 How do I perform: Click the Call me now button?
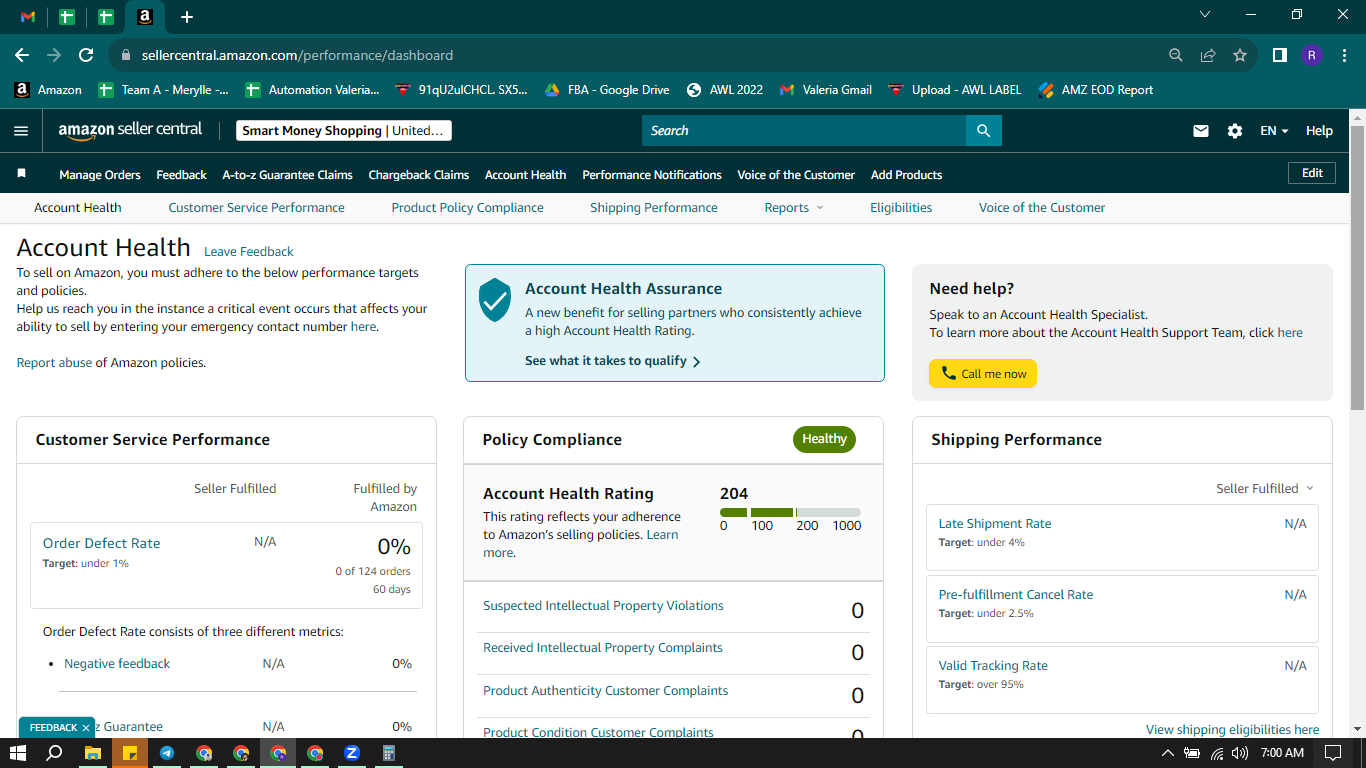tap(983, 374)
